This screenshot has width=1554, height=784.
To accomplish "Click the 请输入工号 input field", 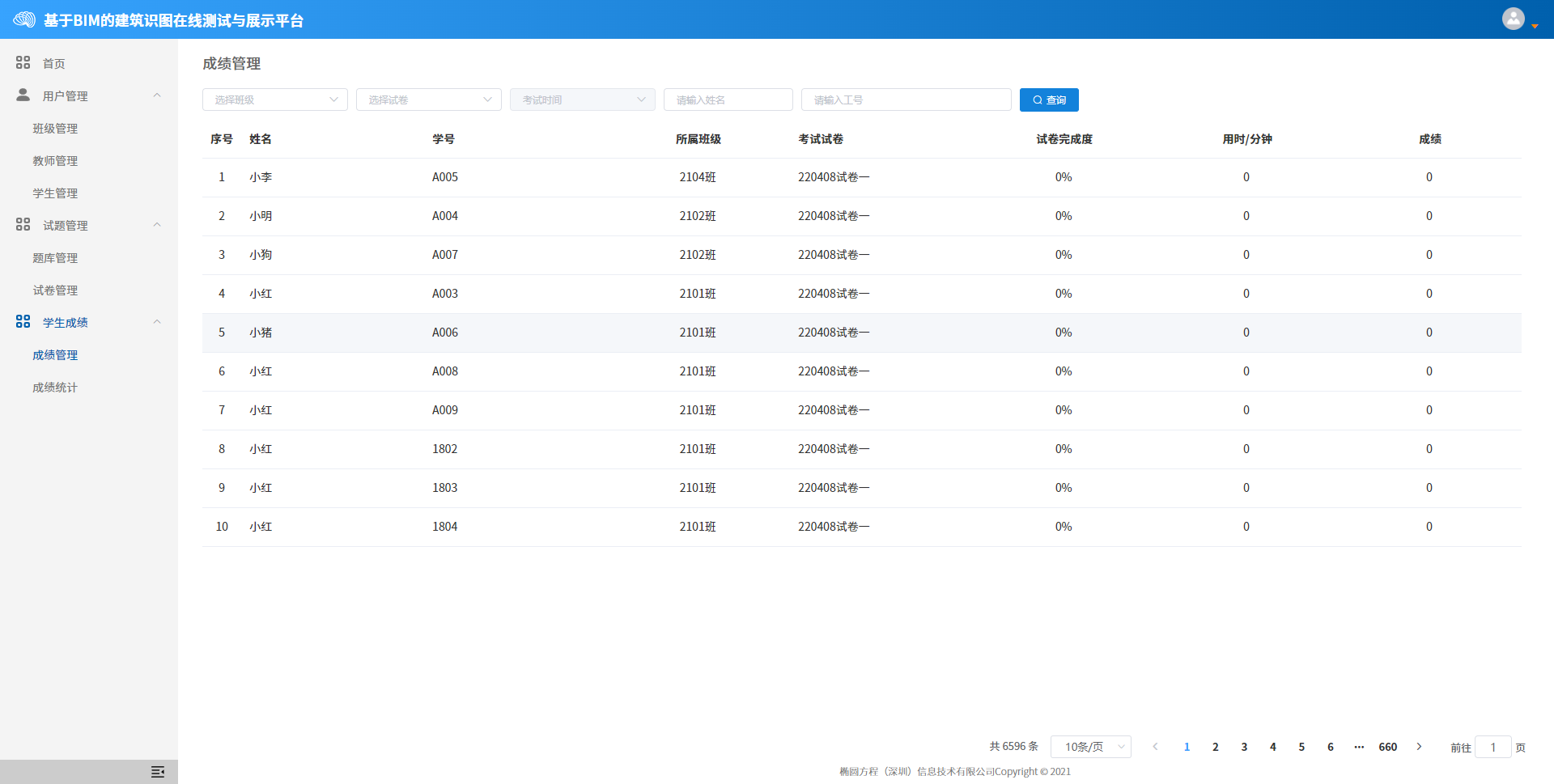I will click(x=906, y=100).
